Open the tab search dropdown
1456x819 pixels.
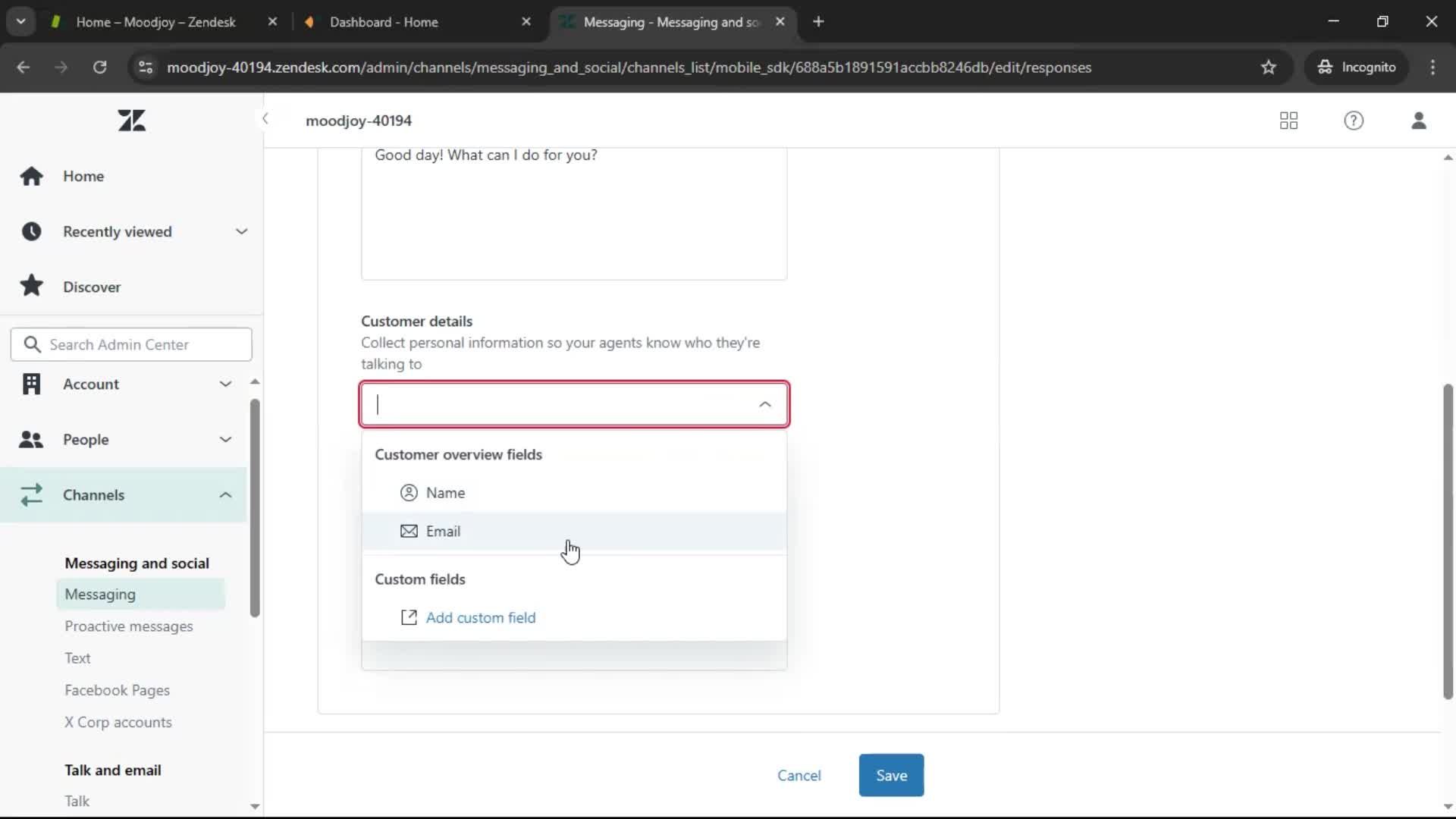click(21, 22)
